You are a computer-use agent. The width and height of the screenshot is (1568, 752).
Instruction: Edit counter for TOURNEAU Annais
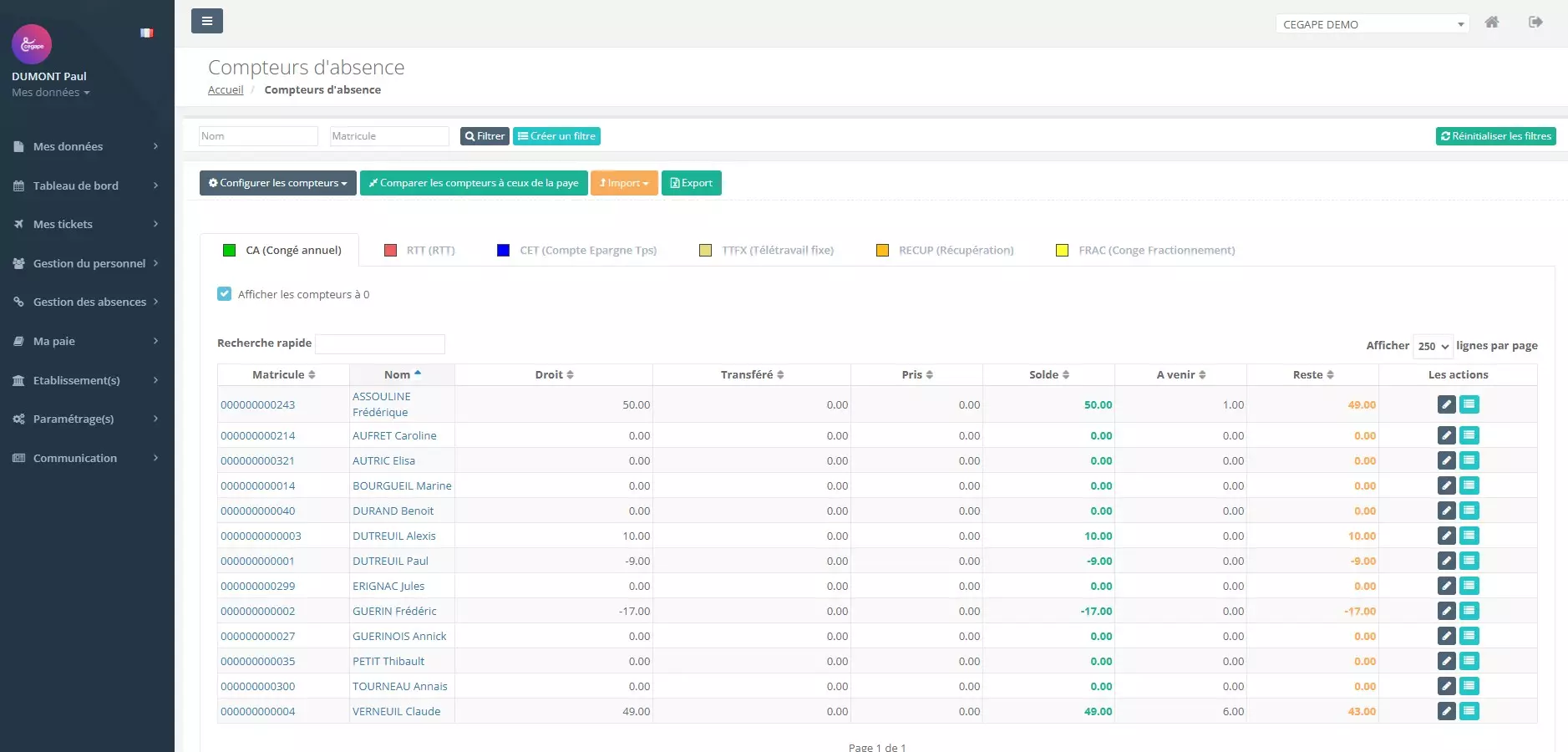pos(1447,686)
